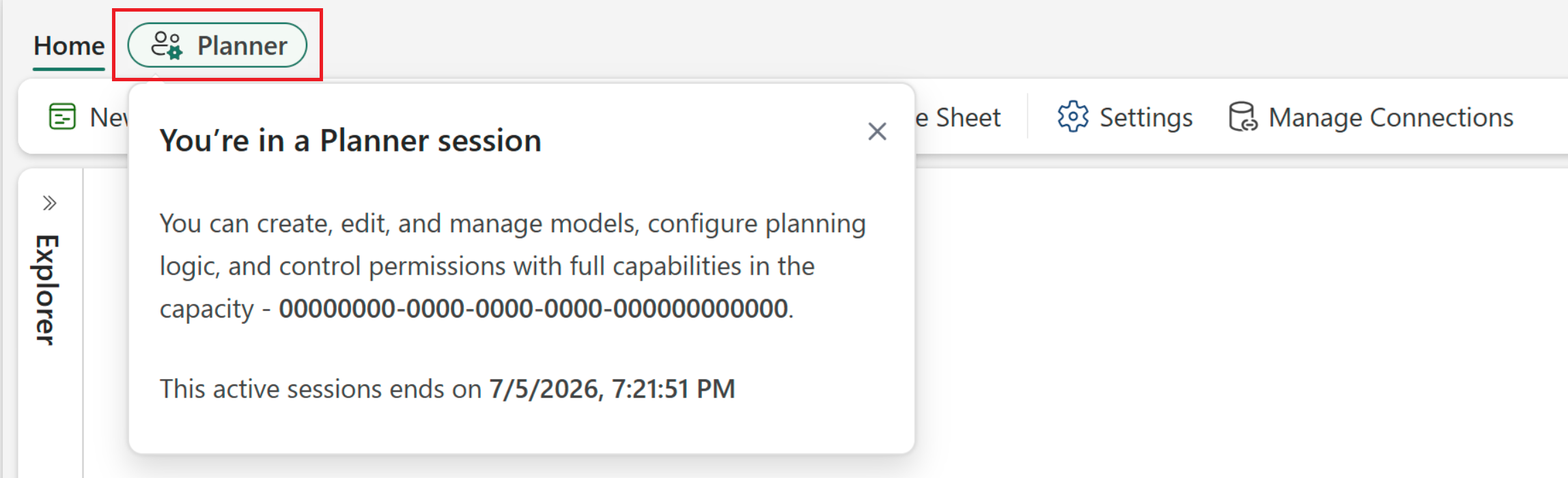The image size is (1568, 478).
Task: Click the Manage Connections database icon
Action: pos(1242,117)
